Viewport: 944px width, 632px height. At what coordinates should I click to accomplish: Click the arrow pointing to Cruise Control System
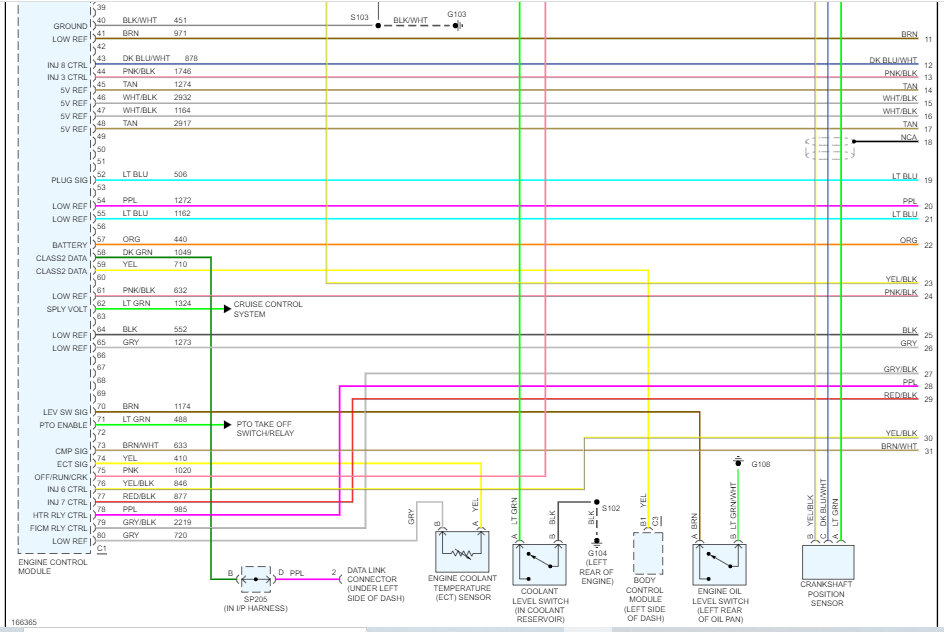point(227,309)
